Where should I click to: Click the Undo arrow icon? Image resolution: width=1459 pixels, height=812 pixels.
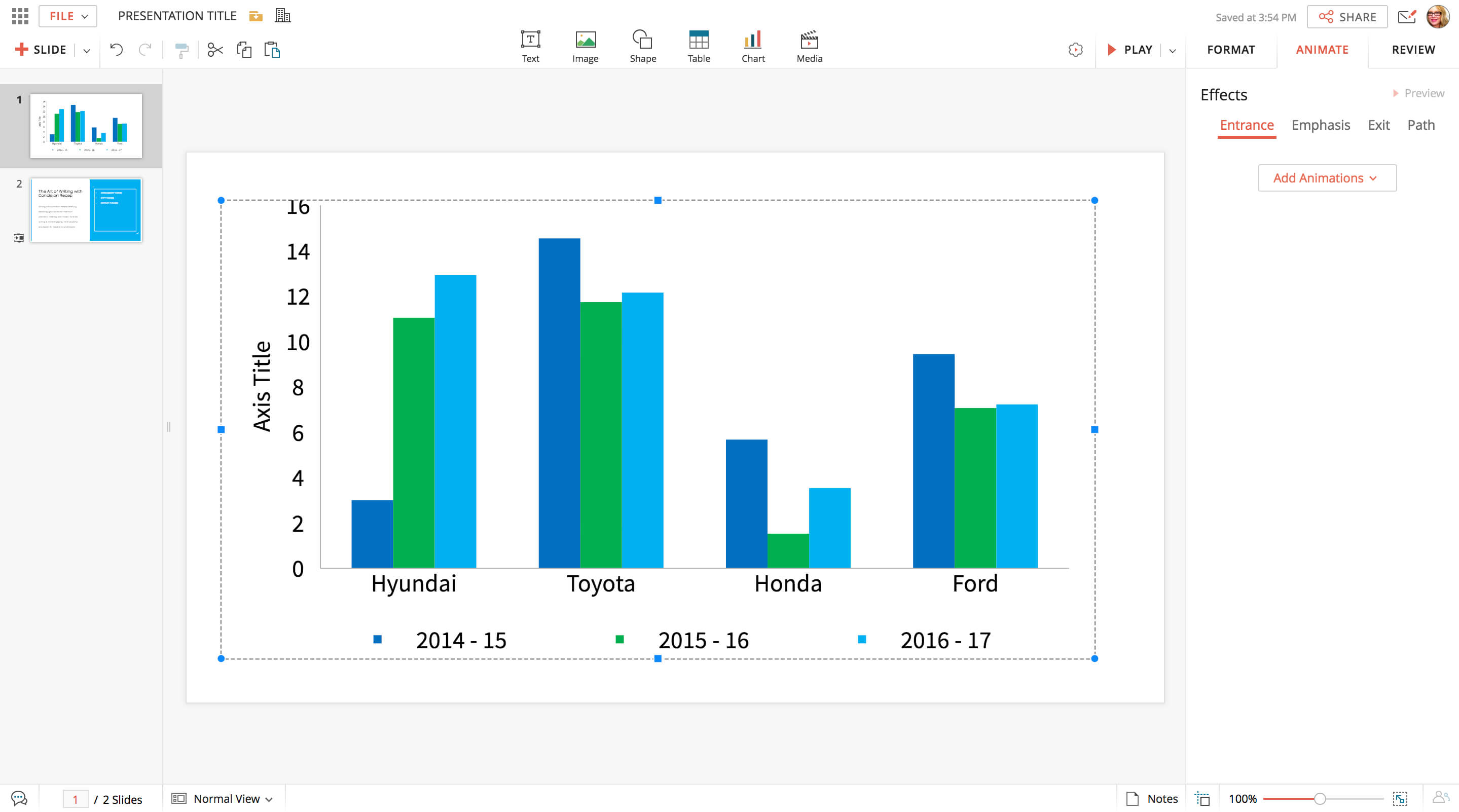tap(116, 50)
